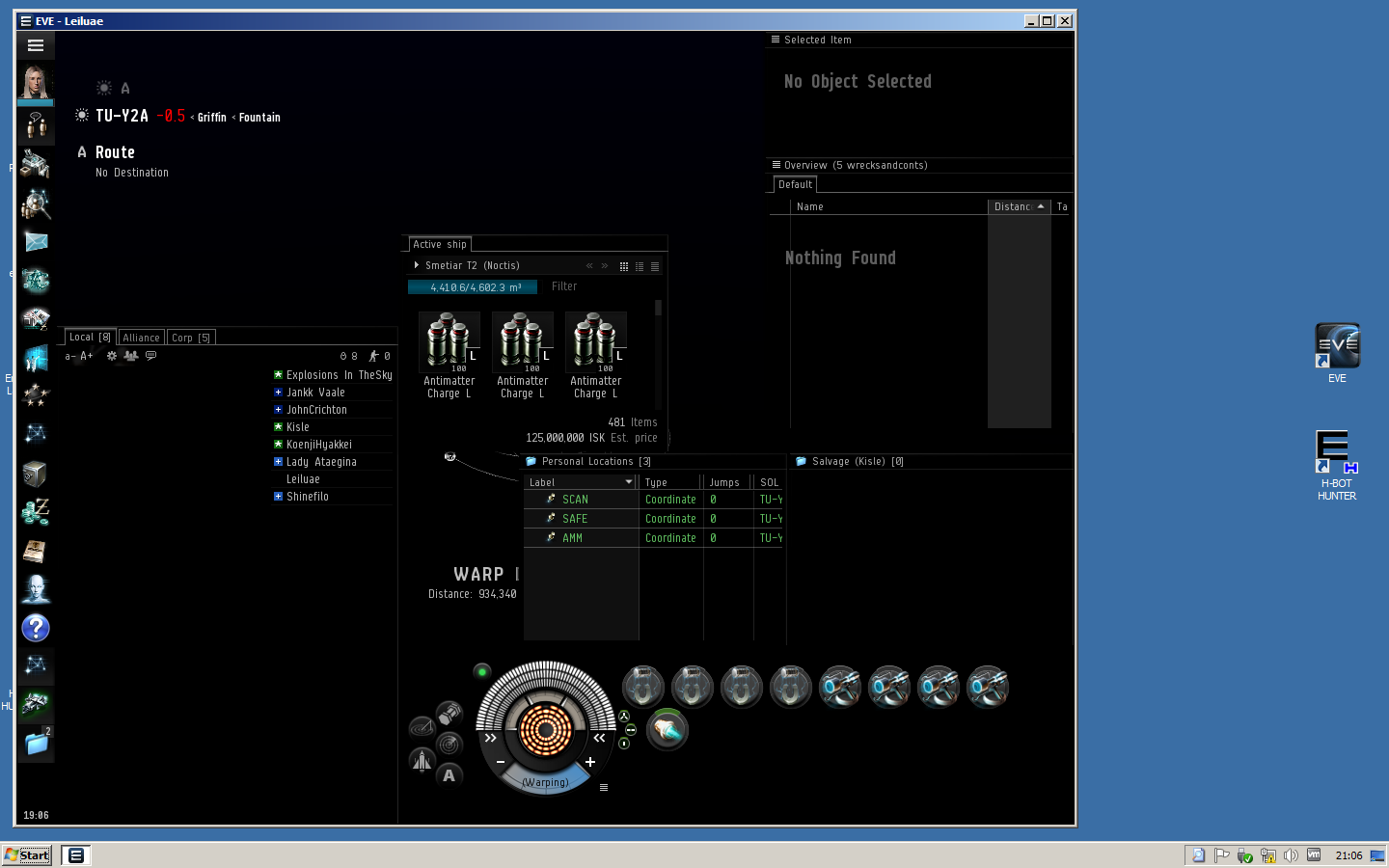The image size is (1389, 868).
Task: Click the inventory vertical scrollbar
Action: (659, 355)
